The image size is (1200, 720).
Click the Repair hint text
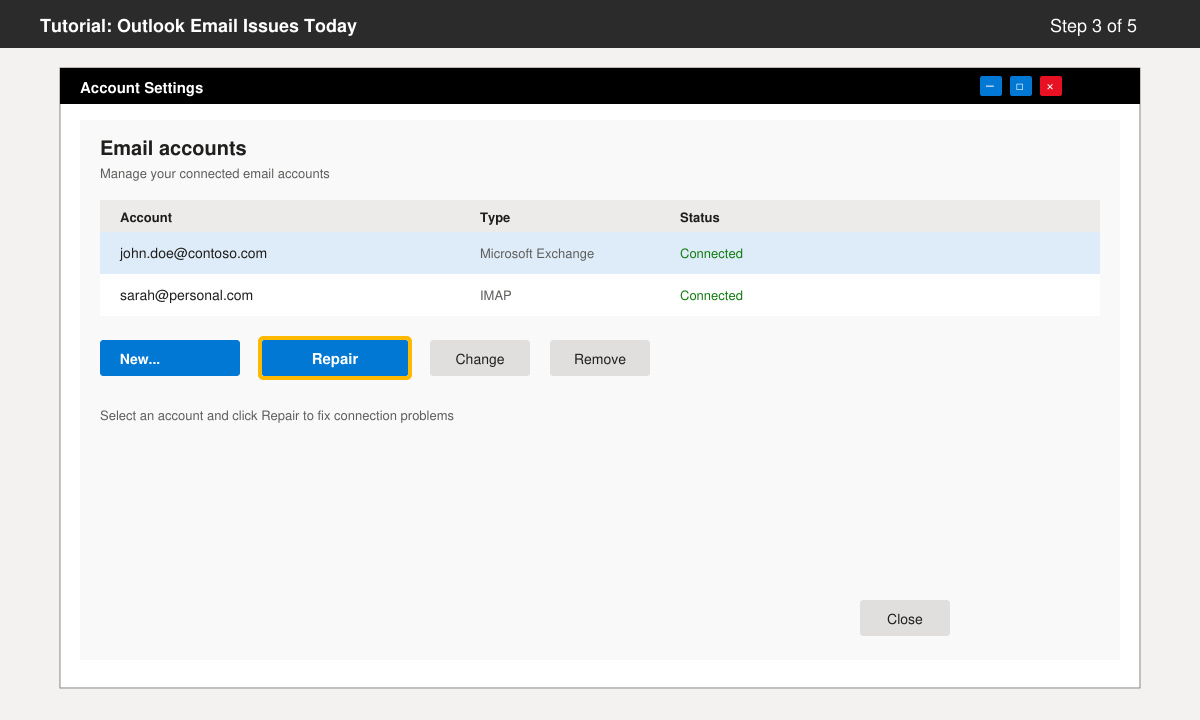pyautogui.click(x=277, y=415)
